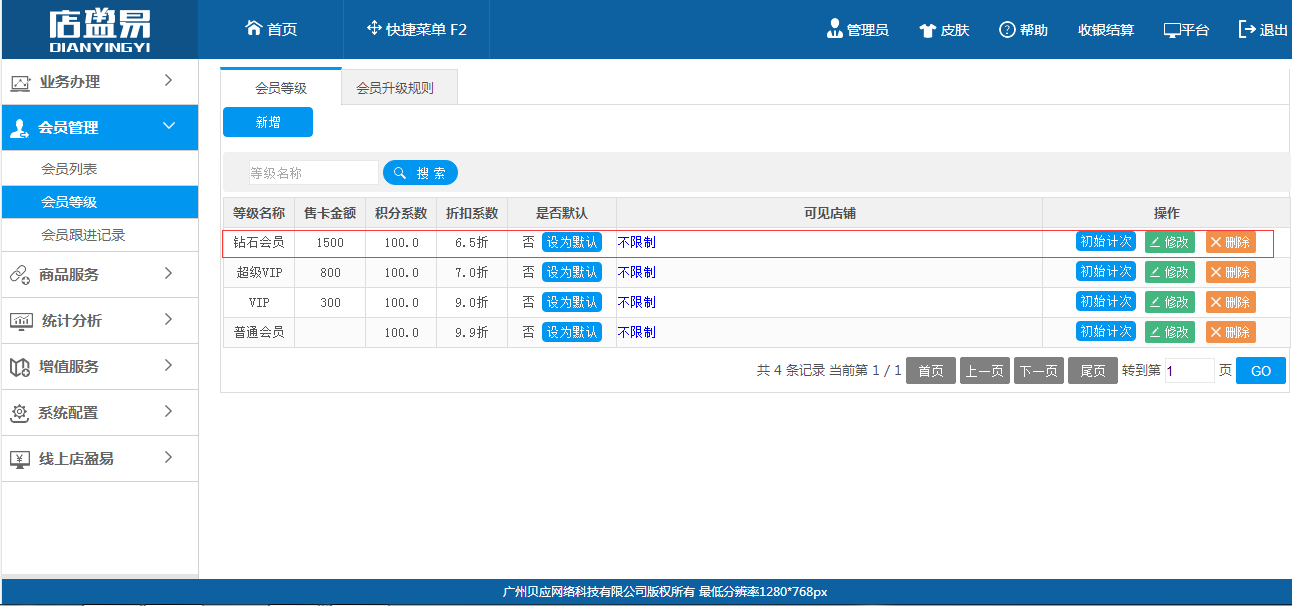Click the magnifier icon in 搜索 button

(400, 173)
